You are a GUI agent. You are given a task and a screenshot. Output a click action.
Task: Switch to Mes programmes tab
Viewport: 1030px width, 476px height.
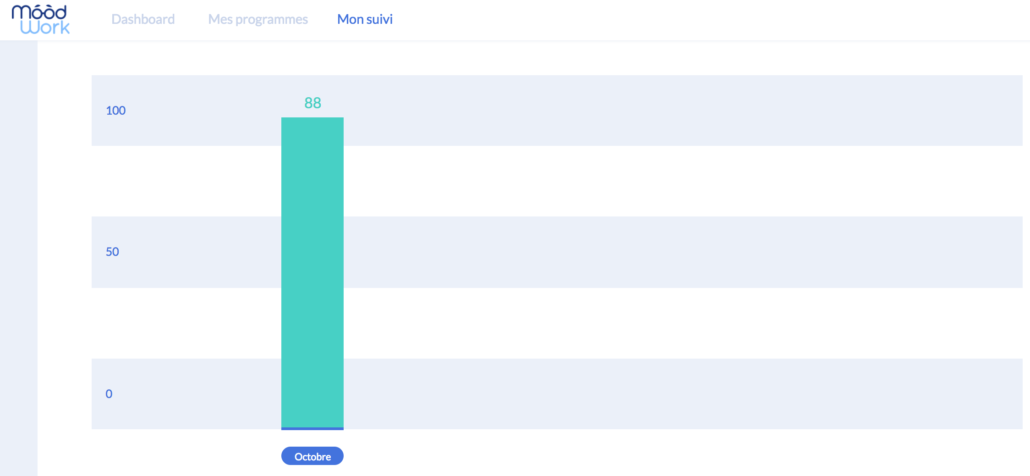(258, 19)
